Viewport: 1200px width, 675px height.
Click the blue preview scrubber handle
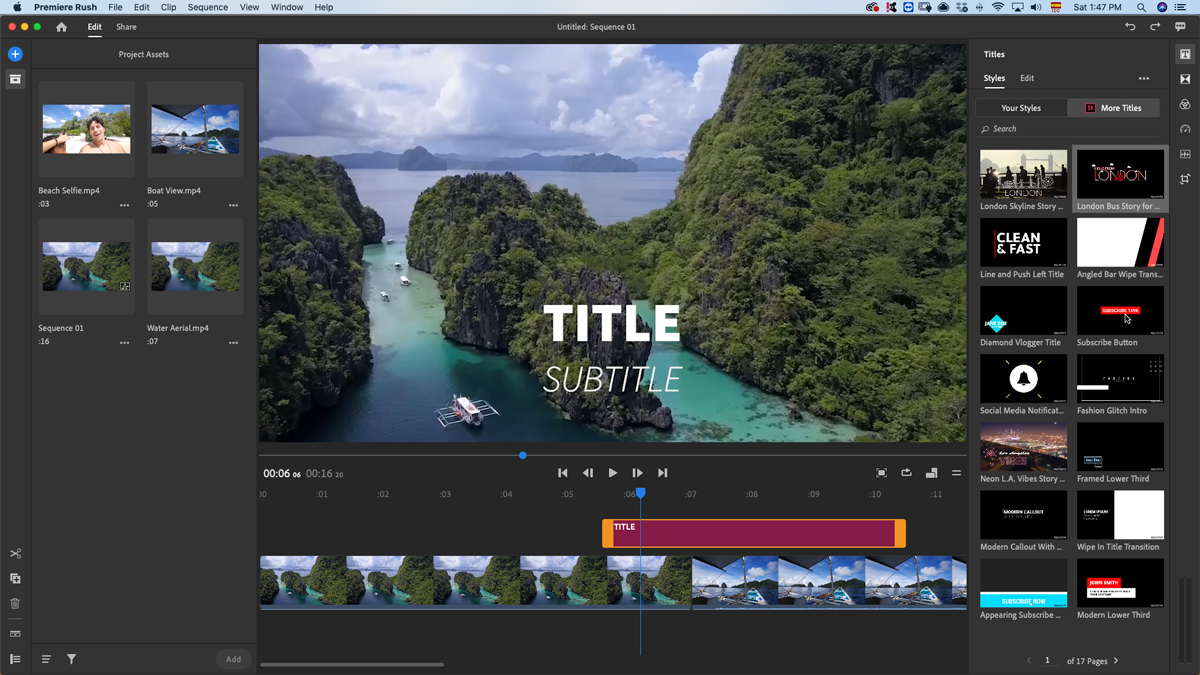(x=523, y=456)
